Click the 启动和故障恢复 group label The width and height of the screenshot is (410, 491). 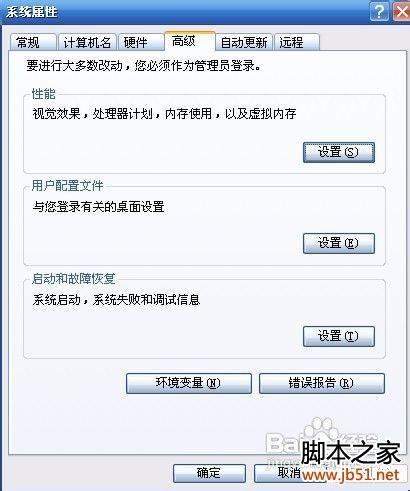(74, 278)
